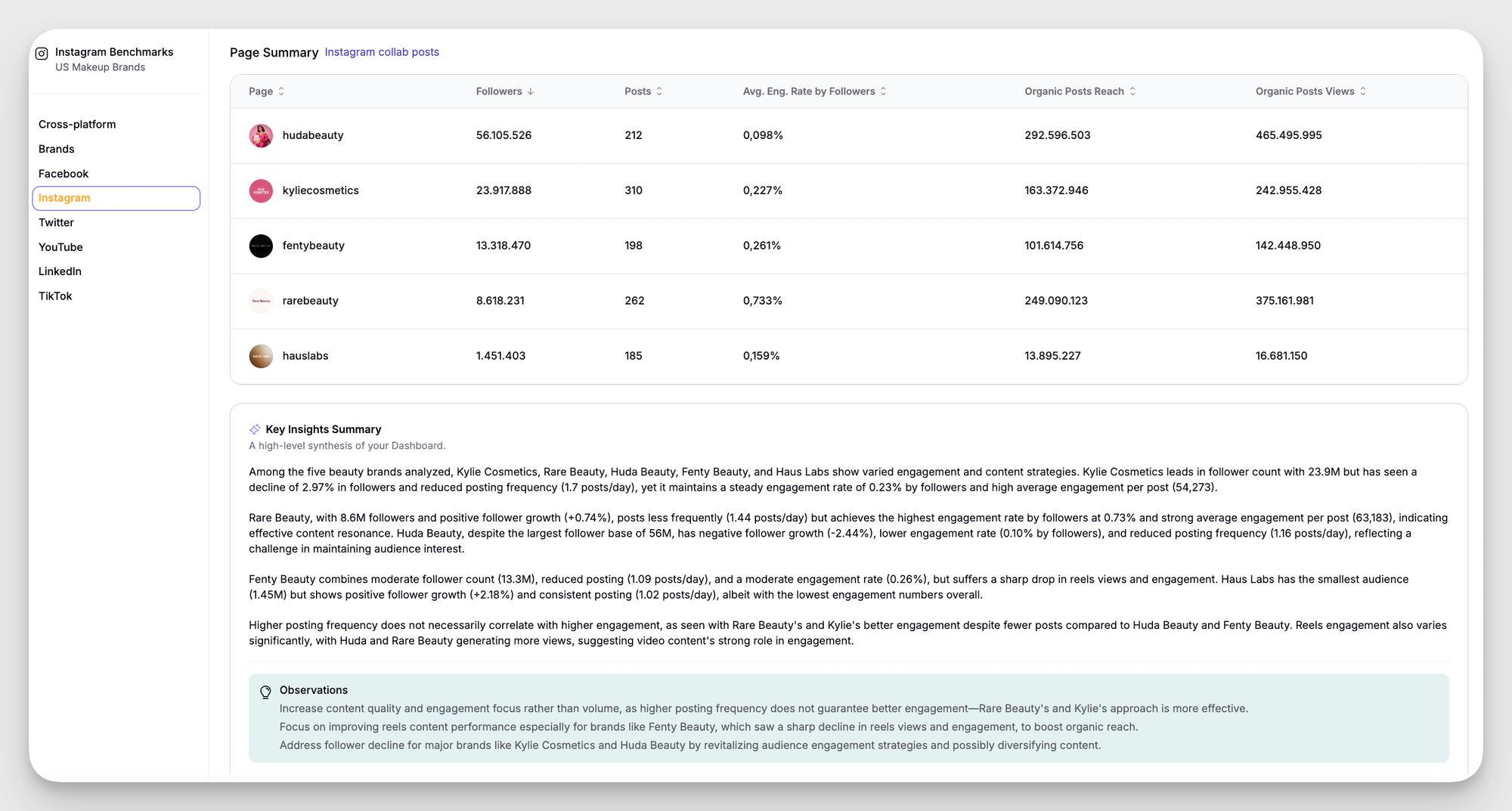1512x811 pixels.
Task: Click kyliecosmetics organic reach 163.372.946
Action: coord(1056,190)
